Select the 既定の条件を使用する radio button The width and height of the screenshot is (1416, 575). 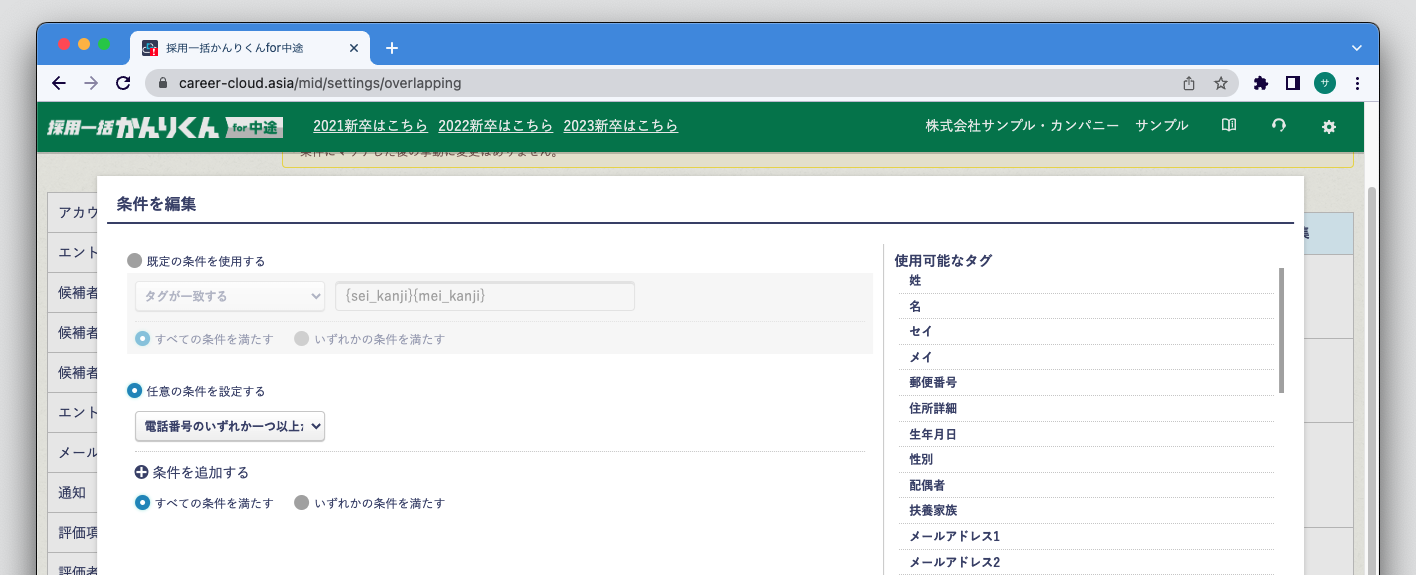pos(135,261)
